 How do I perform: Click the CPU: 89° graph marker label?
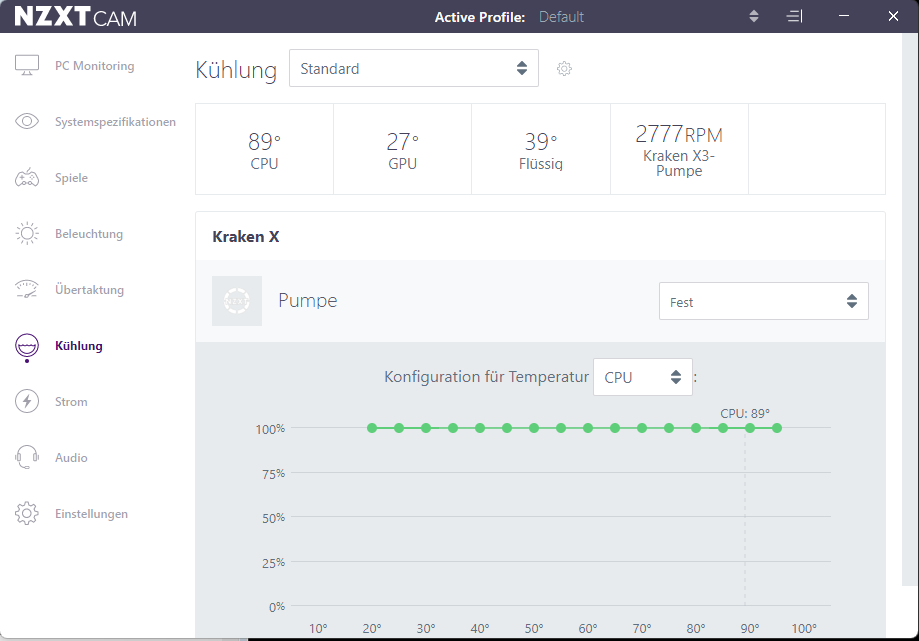(745, 414)
